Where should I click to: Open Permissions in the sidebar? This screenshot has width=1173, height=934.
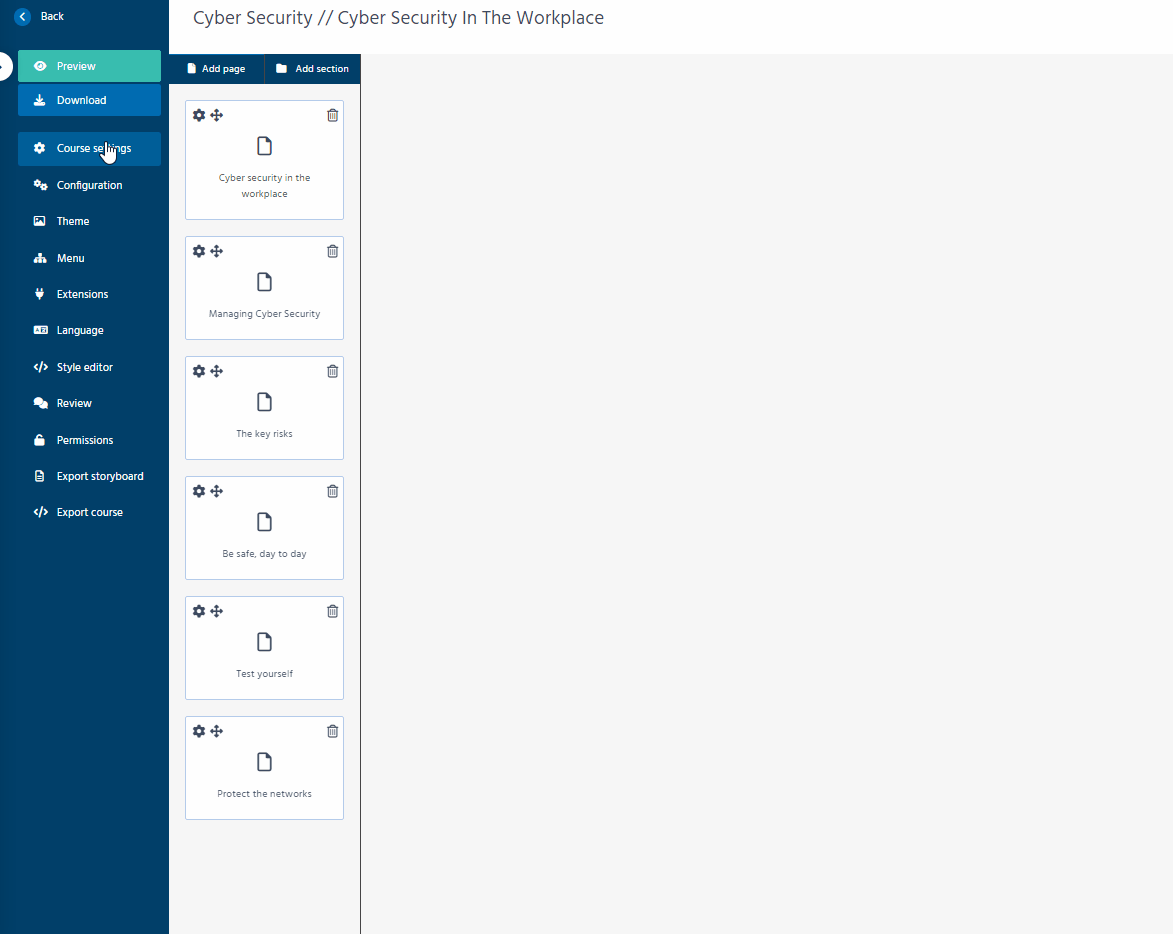pyautogui.click(x=84, y=440)
